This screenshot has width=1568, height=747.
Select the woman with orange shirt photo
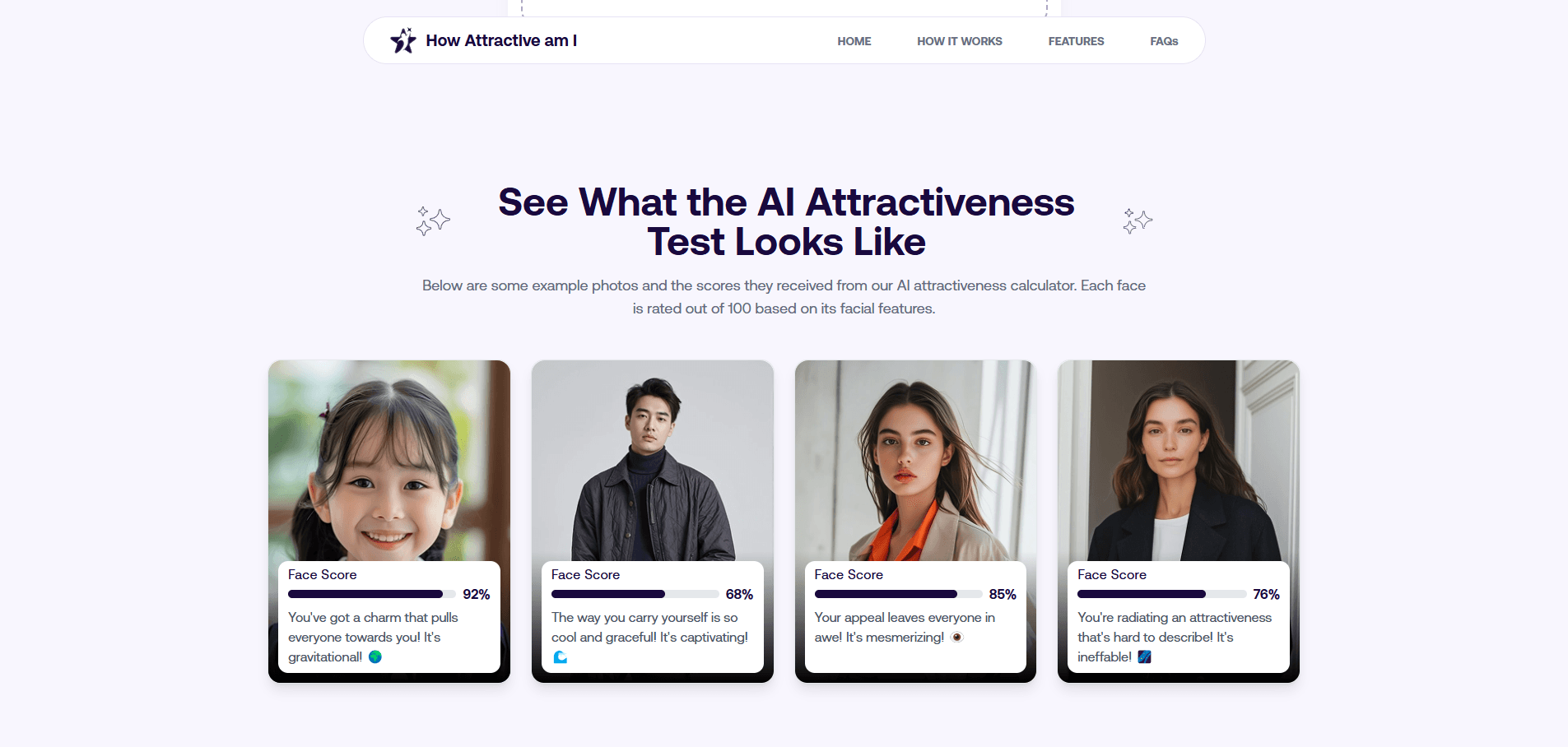point(915,461)
